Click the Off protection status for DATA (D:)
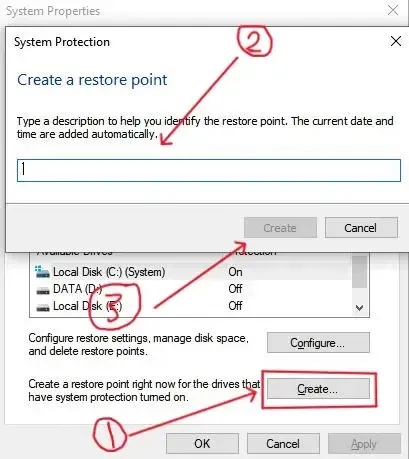Image resolution: width=409 pixels, height=459 pixels. [235, 289]
